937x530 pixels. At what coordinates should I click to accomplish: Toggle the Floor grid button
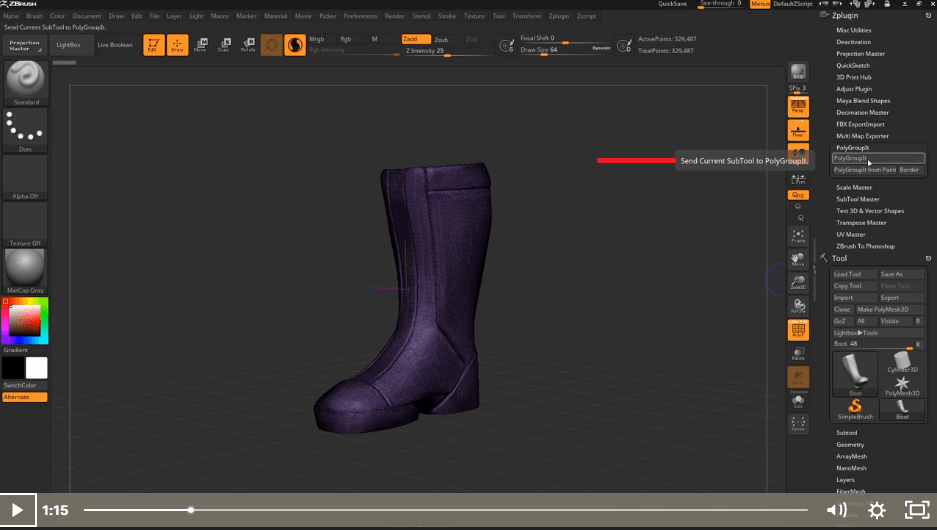798,130
